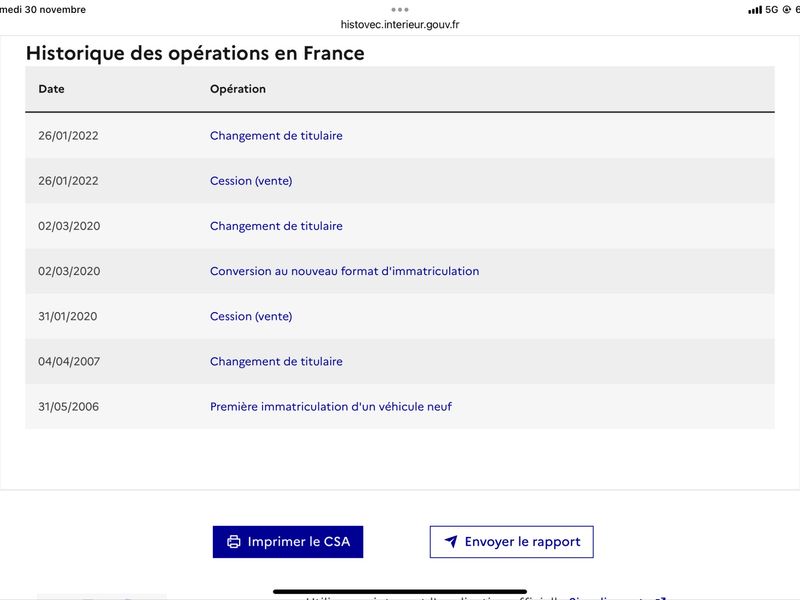Click the printer icon in Imprimer le CSA
The image size is (800, 600).
point(234,542)
